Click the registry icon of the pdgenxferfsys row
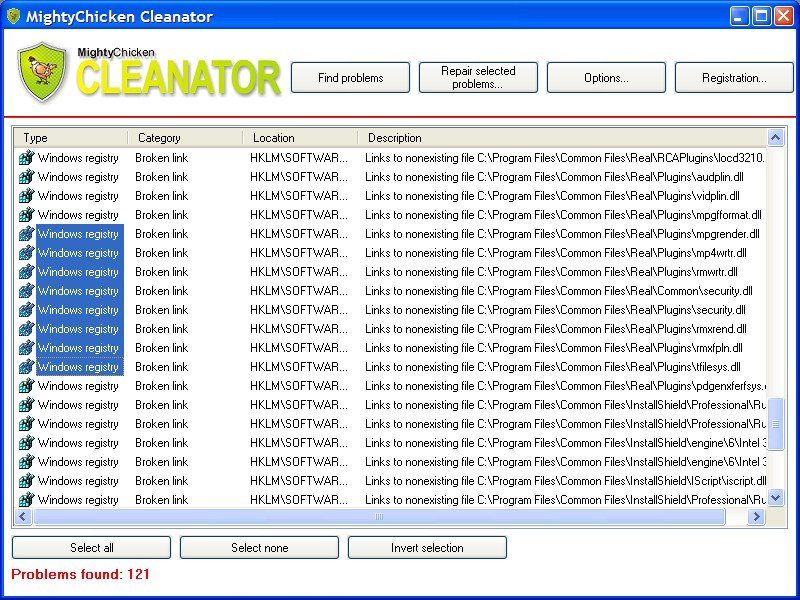Screen dimensions: 800x600 [x=26, y=386]
